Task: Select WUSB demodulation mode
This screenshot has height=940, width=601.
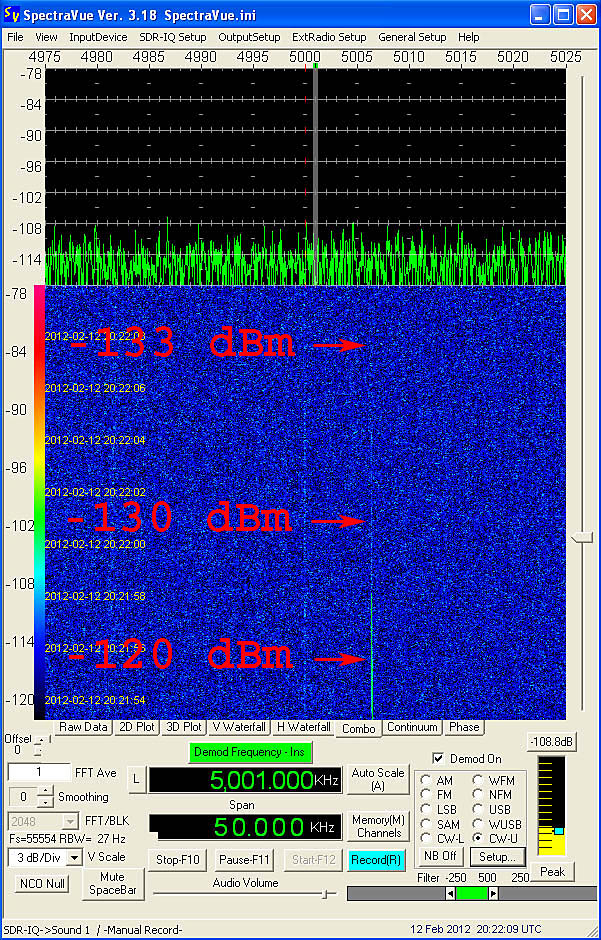Action: 478,824
